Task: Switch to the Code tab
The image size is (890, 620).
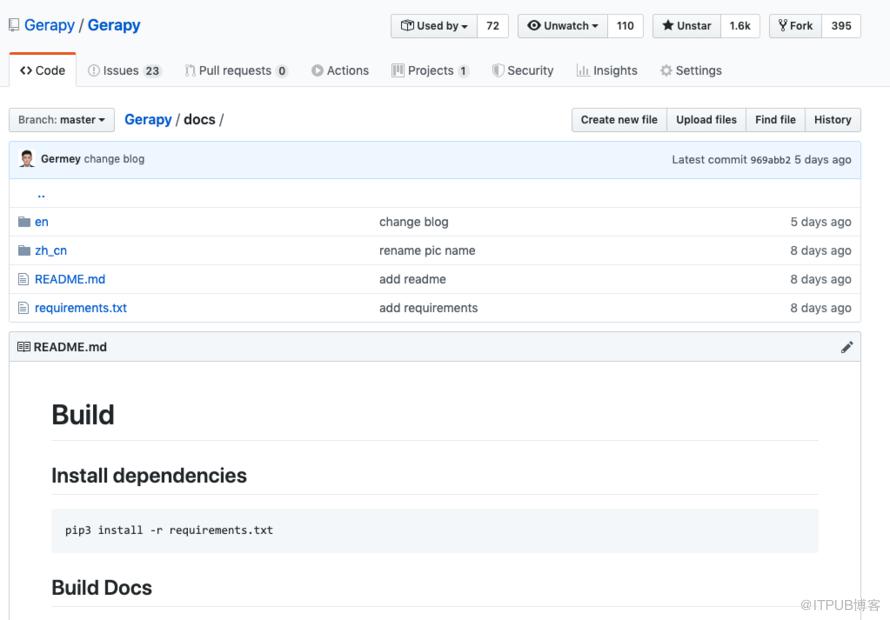Action: [x=43, y=70]
